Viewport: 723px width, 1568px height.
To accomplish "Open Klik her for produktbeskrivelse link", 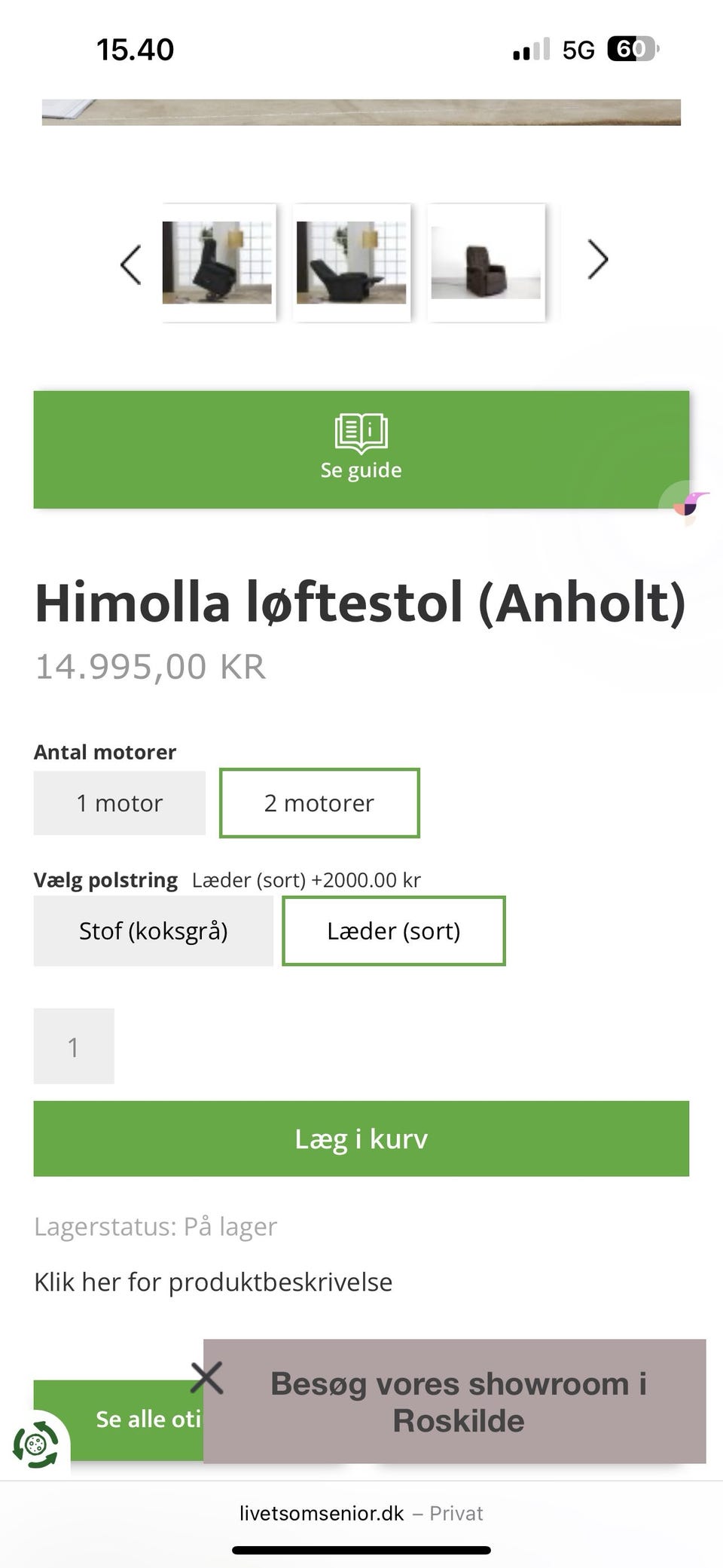I will tap(213, 1282).
